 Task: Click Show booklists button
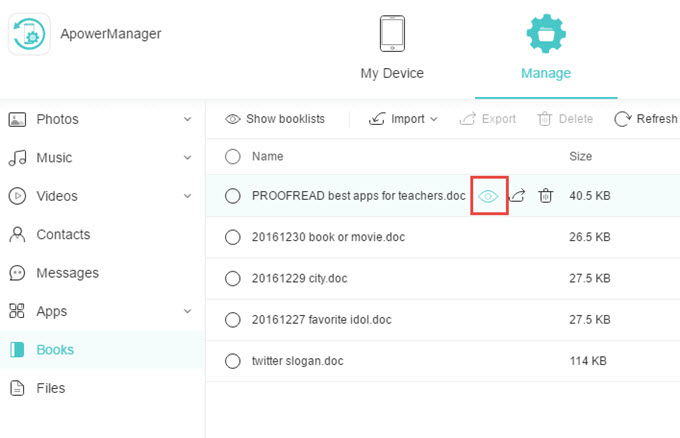click(x=275, y=119)
